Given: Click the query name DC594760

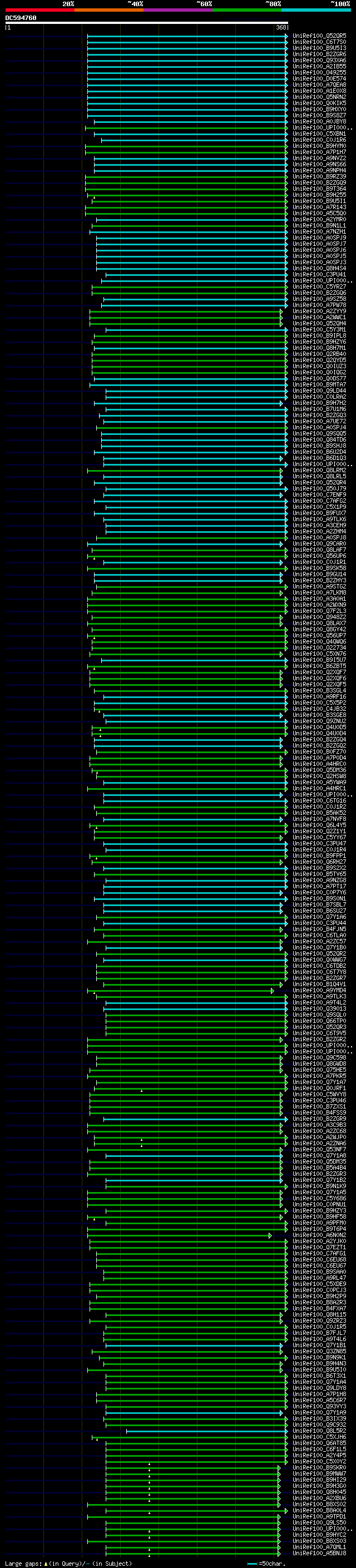Looking at the screenshot, I should coord(21,18).
